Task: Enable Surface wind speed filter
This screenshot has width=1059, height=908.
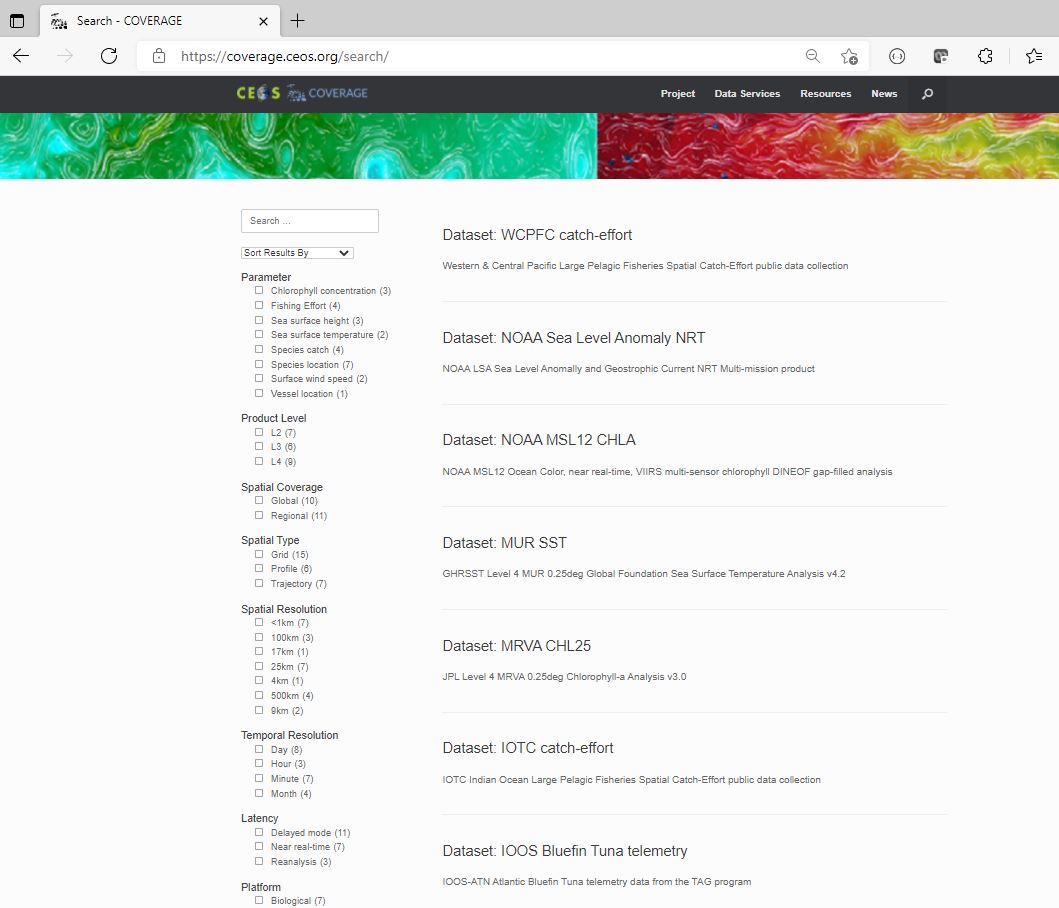Action: click(x=259, y=378)
